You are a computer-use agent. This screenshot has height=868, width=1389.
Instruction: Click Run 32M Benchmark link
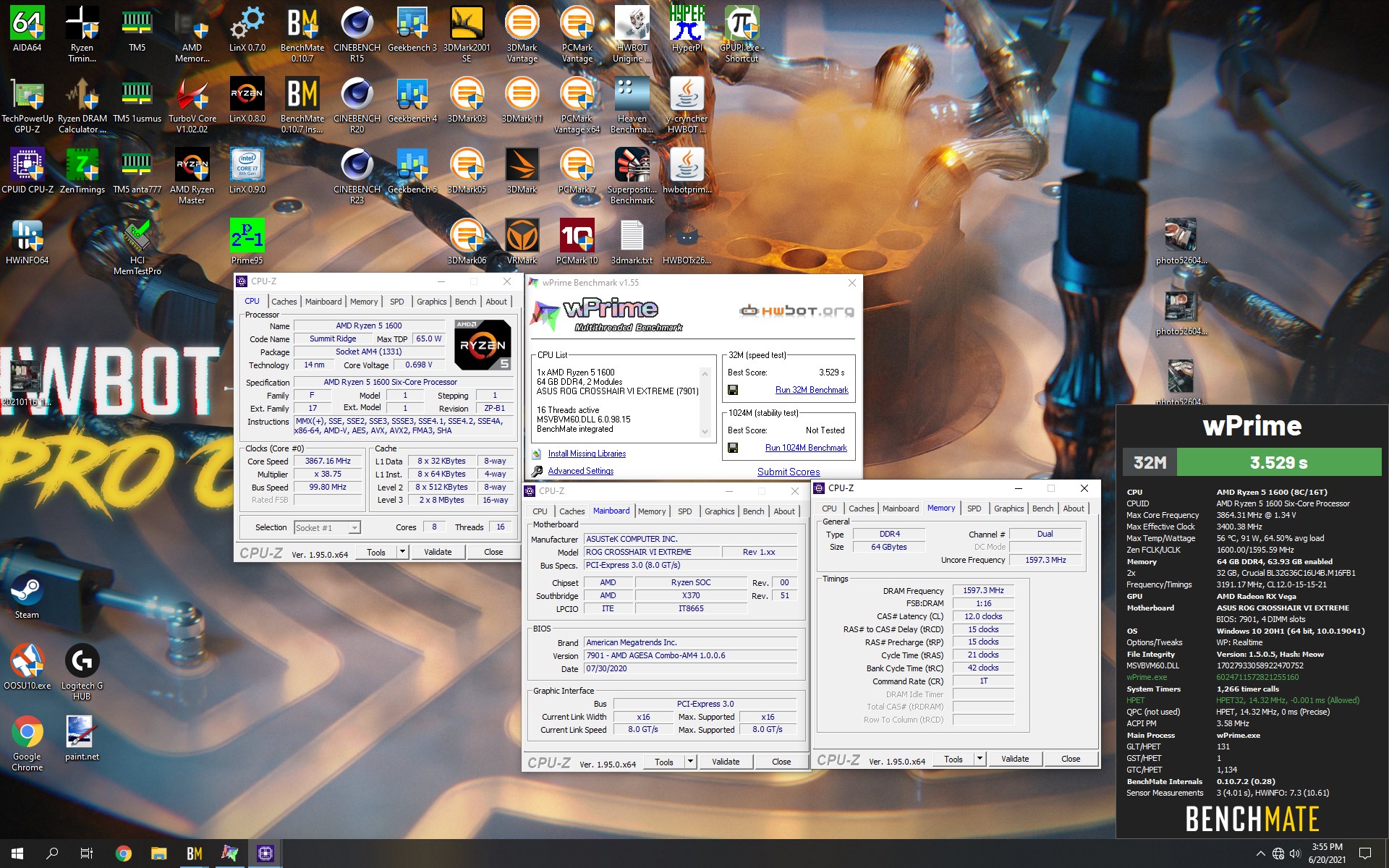(x=812, y=390)
